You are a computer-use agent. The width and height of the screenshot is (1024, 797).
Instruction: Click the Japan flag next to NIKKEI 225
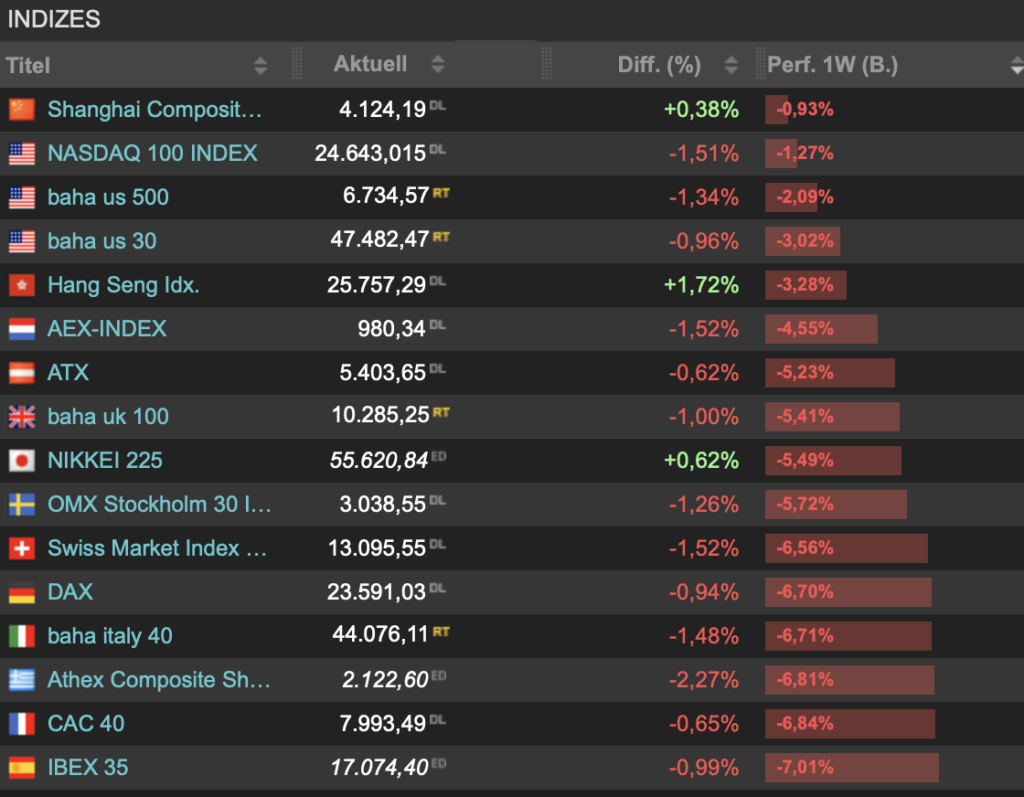tap(21, 461)
